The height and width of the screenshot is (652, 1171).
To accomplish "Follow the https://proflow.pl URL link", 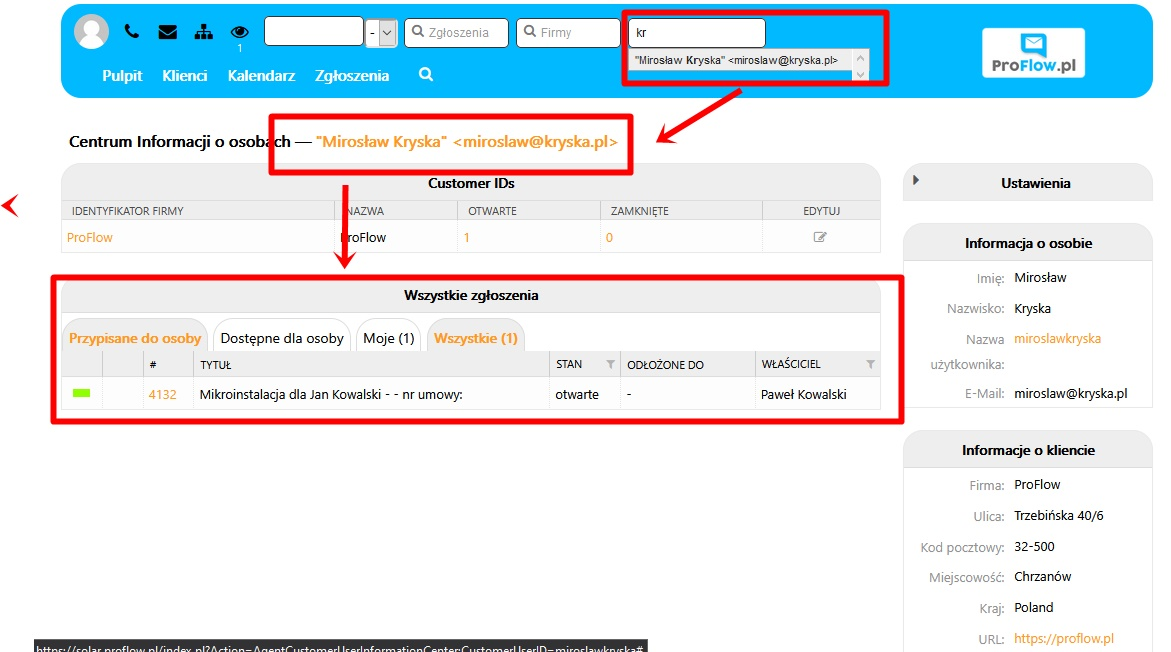I will point(1063,639).
